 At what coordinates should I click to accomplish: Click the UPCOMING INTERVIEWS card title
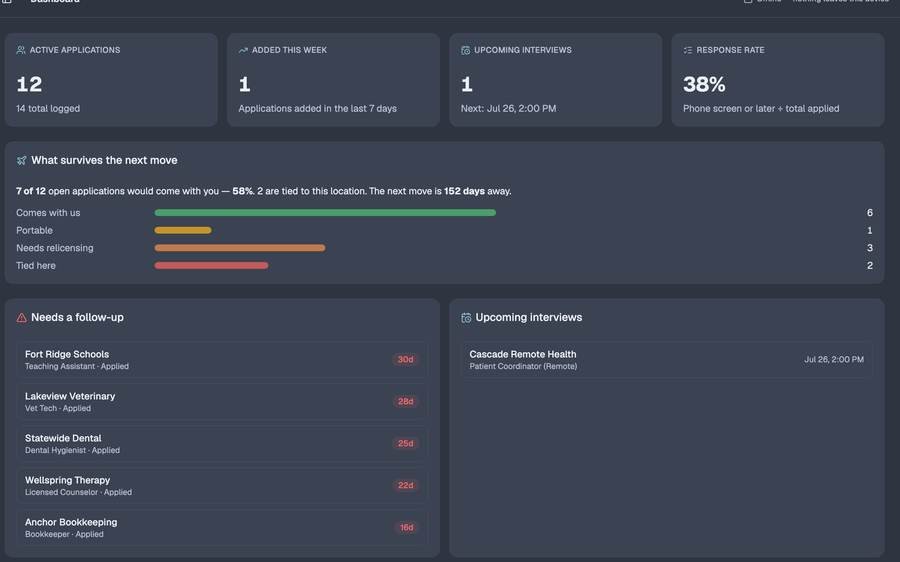[x=523, y=50]
